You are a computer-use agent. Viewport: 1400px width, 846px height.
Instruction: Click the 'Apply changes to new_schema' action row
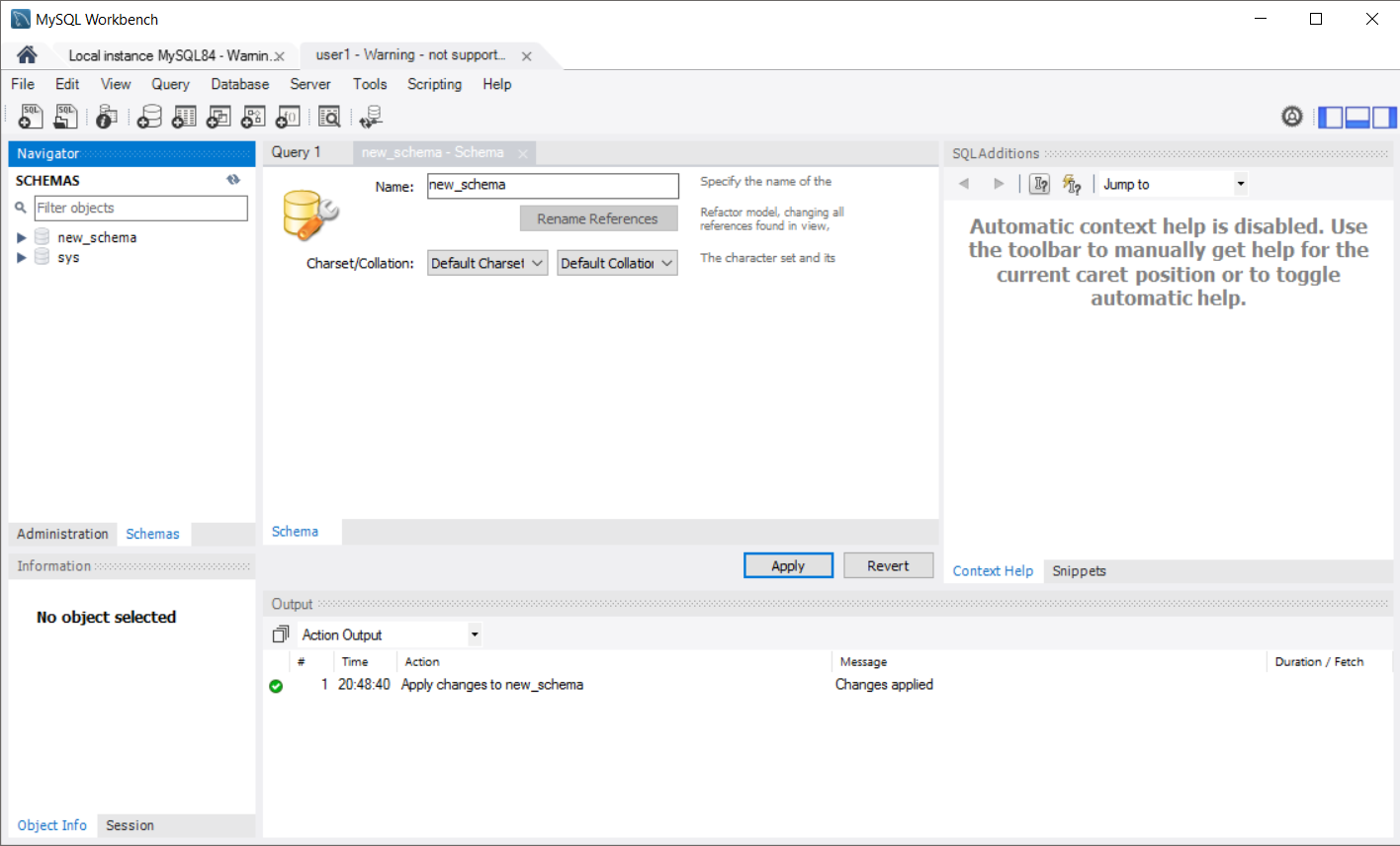coord(492,684)
